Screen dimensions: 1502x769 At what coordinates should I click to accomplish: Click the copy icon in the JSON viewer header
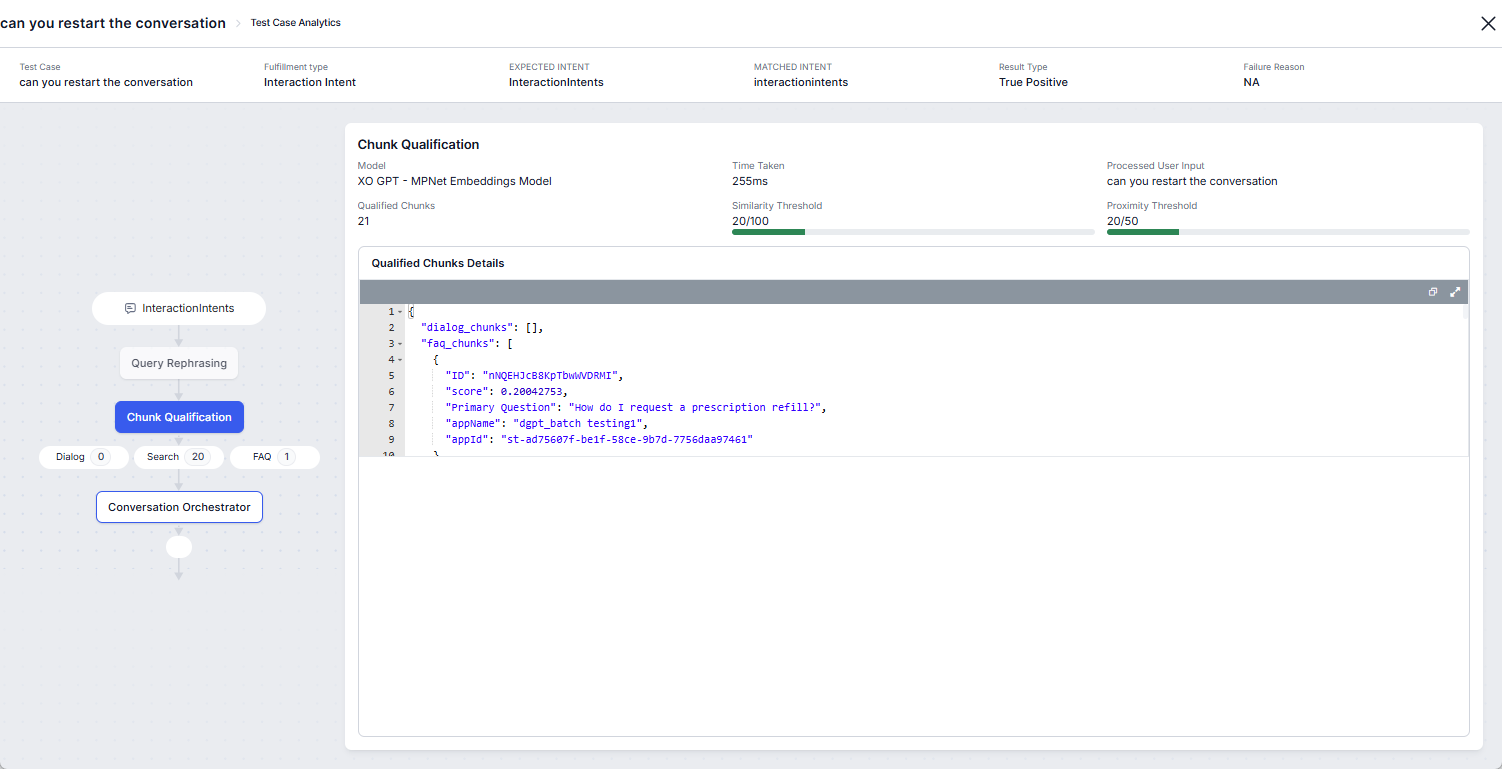1433,292
